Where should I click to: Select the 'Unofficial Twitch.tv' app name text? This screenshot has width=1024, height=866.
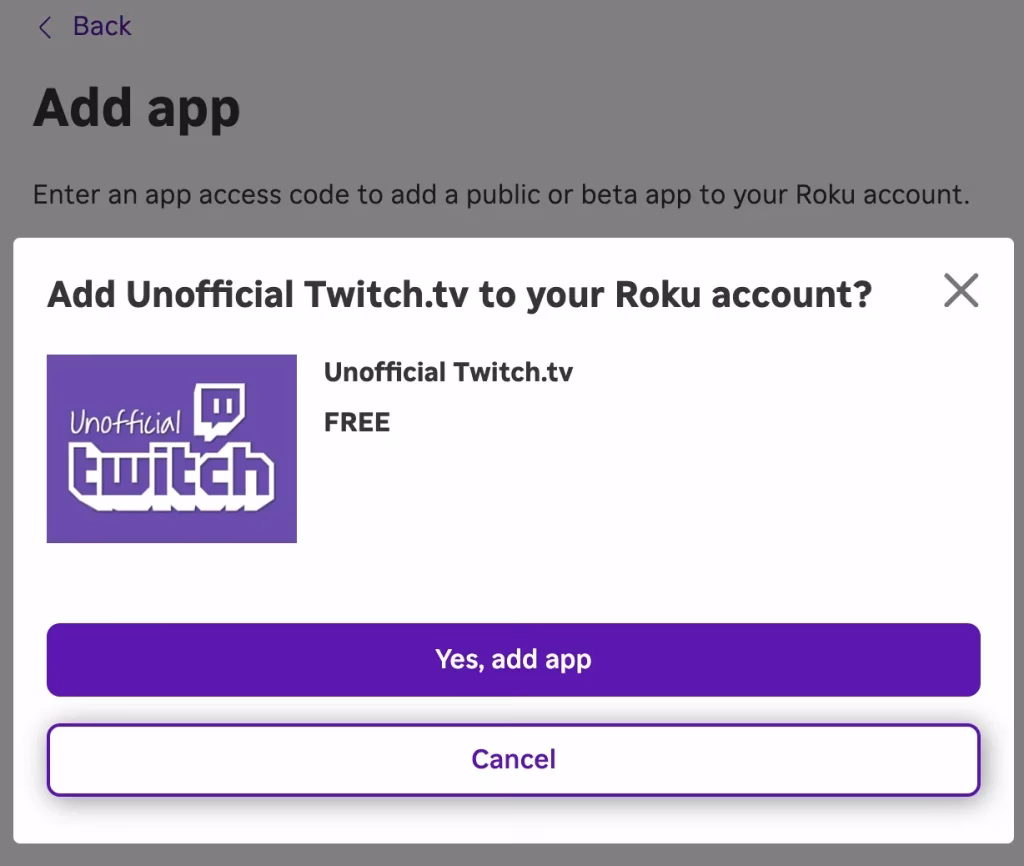447,372
